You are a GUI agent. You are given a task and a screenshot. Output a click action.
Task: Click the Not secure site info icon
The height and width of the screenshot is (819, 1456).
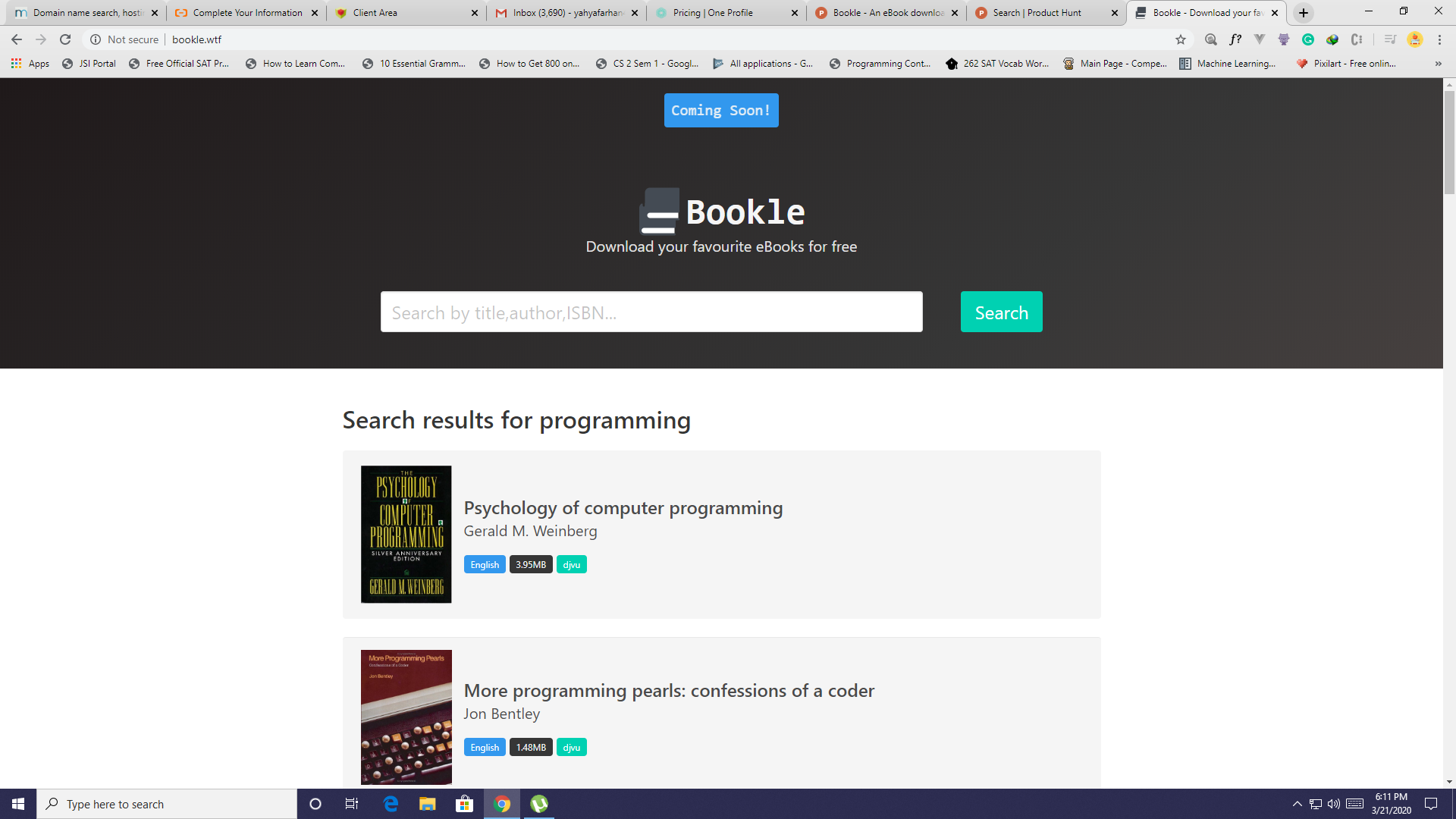96,39
